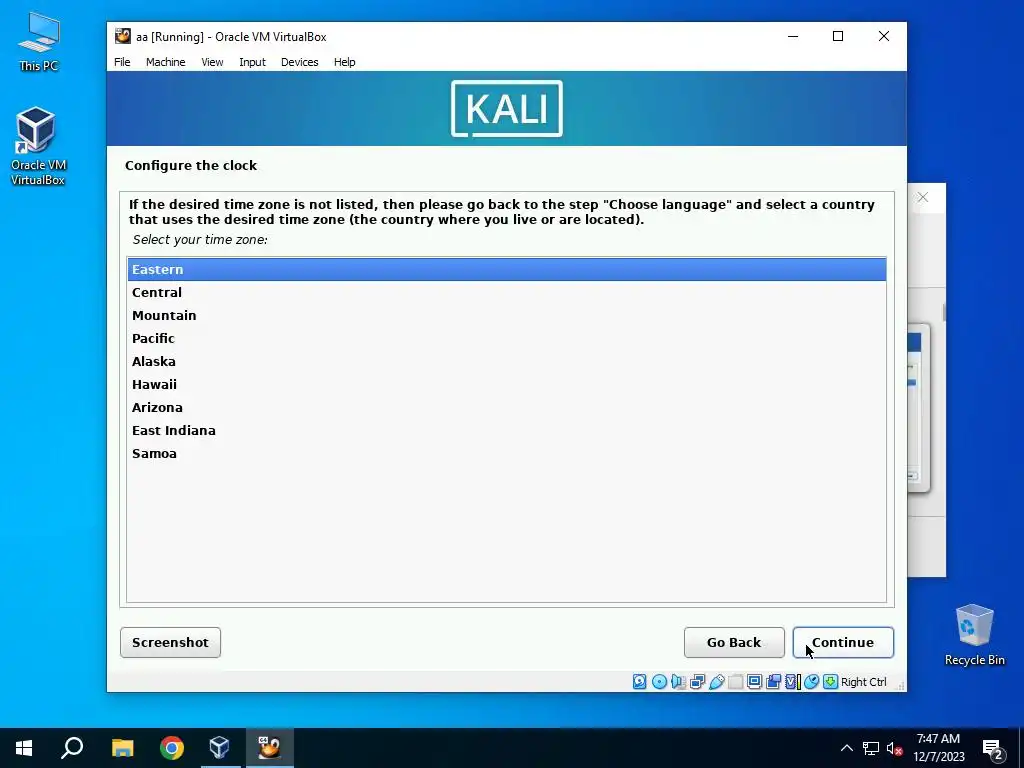
Task: Launch Google Chrome from the taskbar
Action: [x=172, y=748]
